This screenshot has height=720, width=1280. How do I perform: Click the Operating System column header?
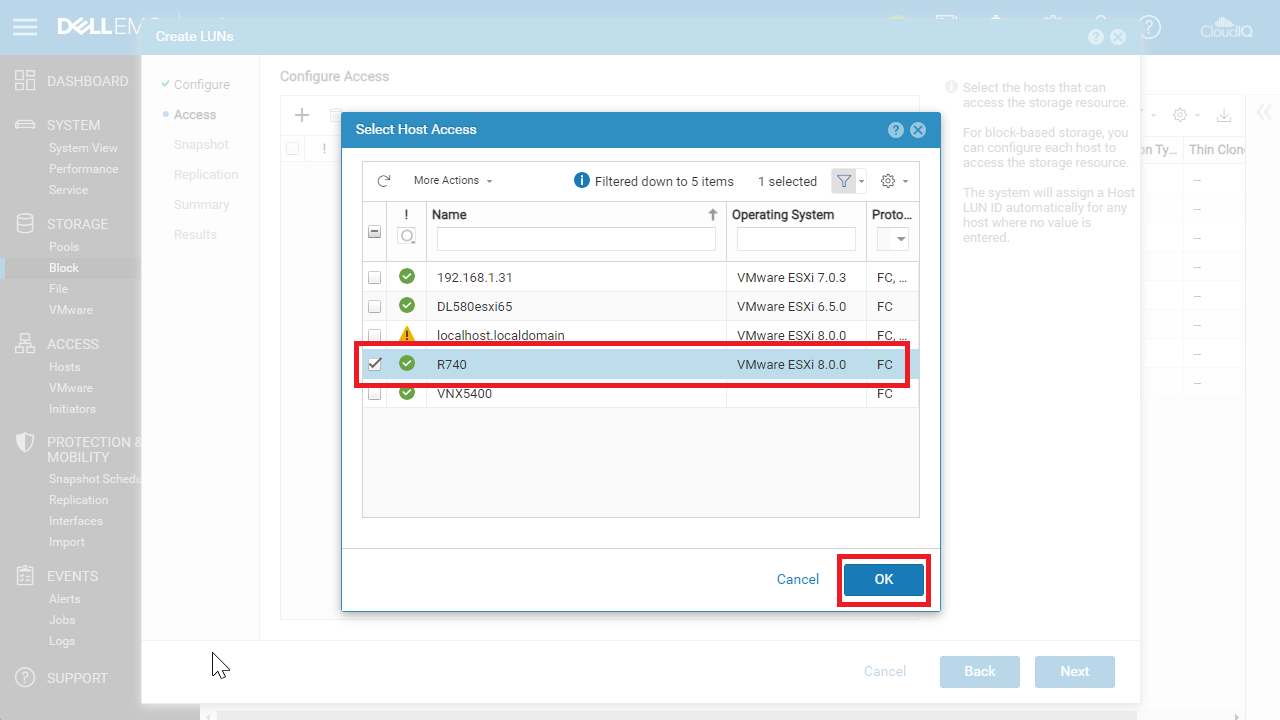pyautogui.click(x=783, y=215)
